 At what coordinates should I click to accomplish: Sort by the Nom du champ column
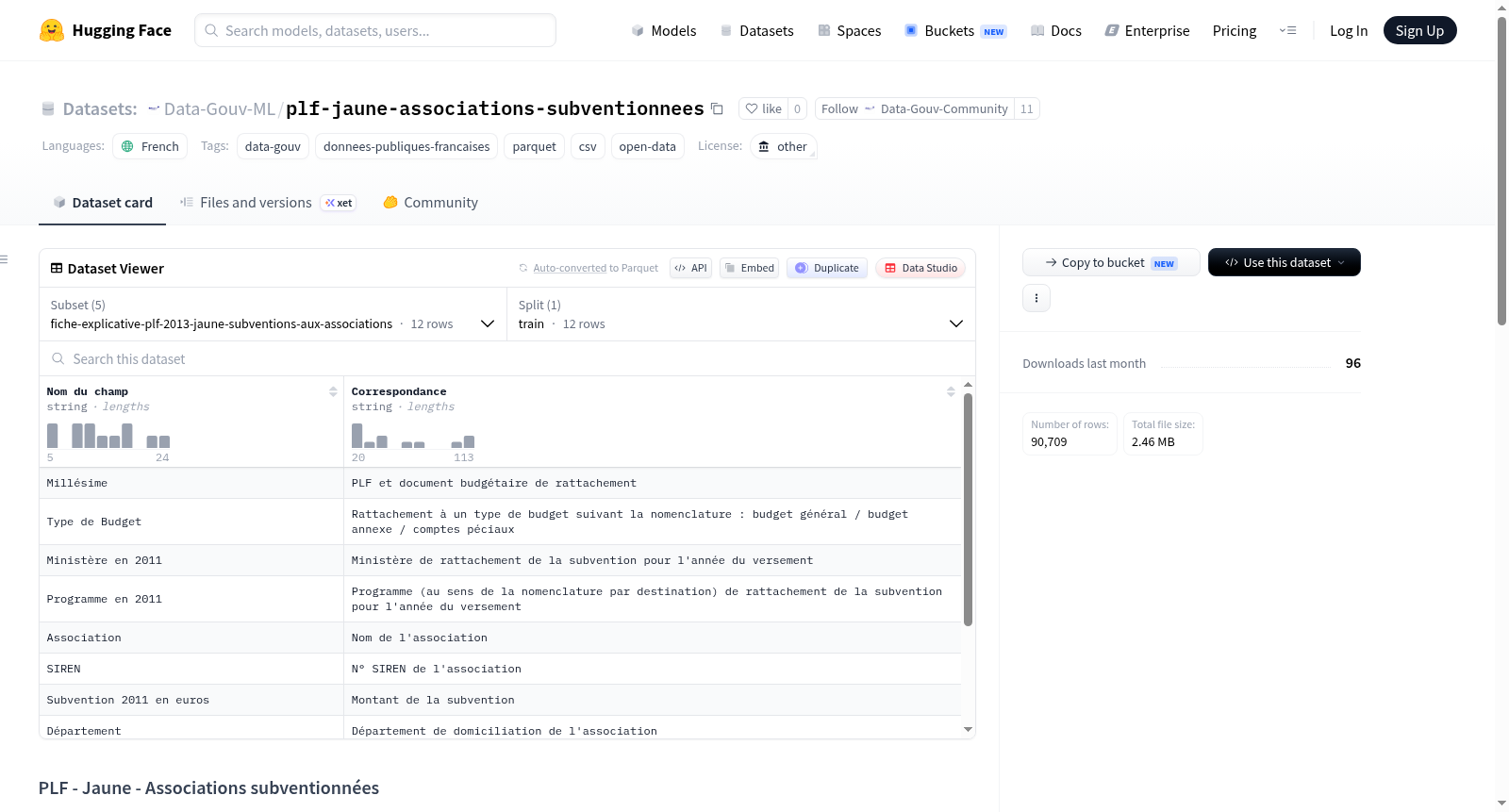click(x=333, y=391)
